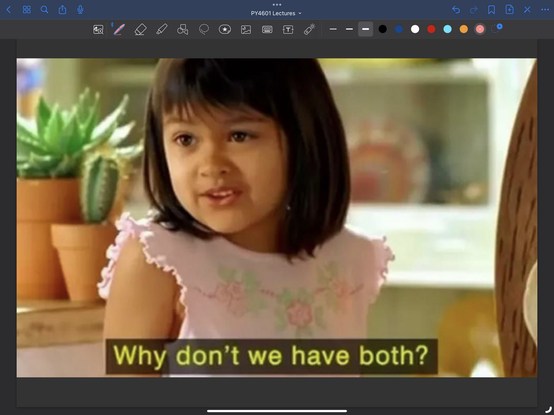
Task: Pick the pink pen color
Action: [480, 29]
